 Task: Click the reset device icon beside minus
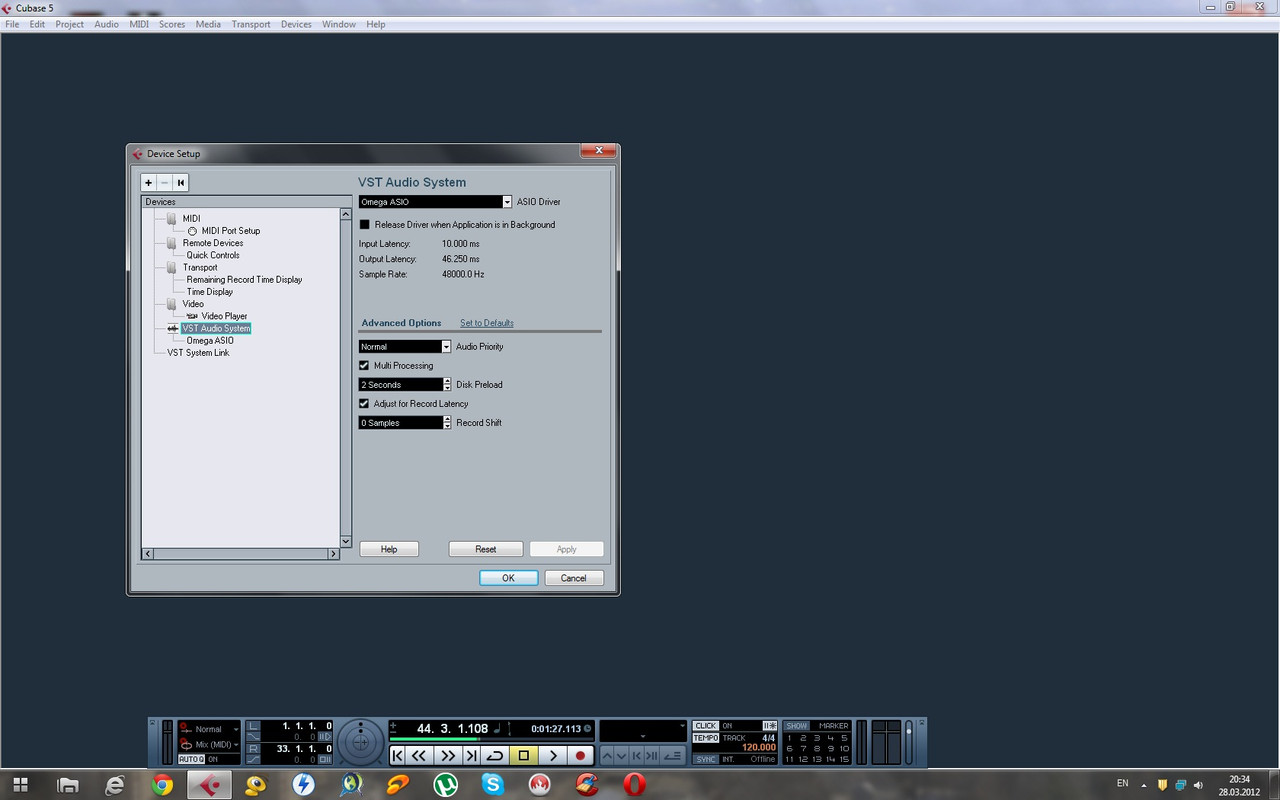pyautogui.click(x=180, y=183)
